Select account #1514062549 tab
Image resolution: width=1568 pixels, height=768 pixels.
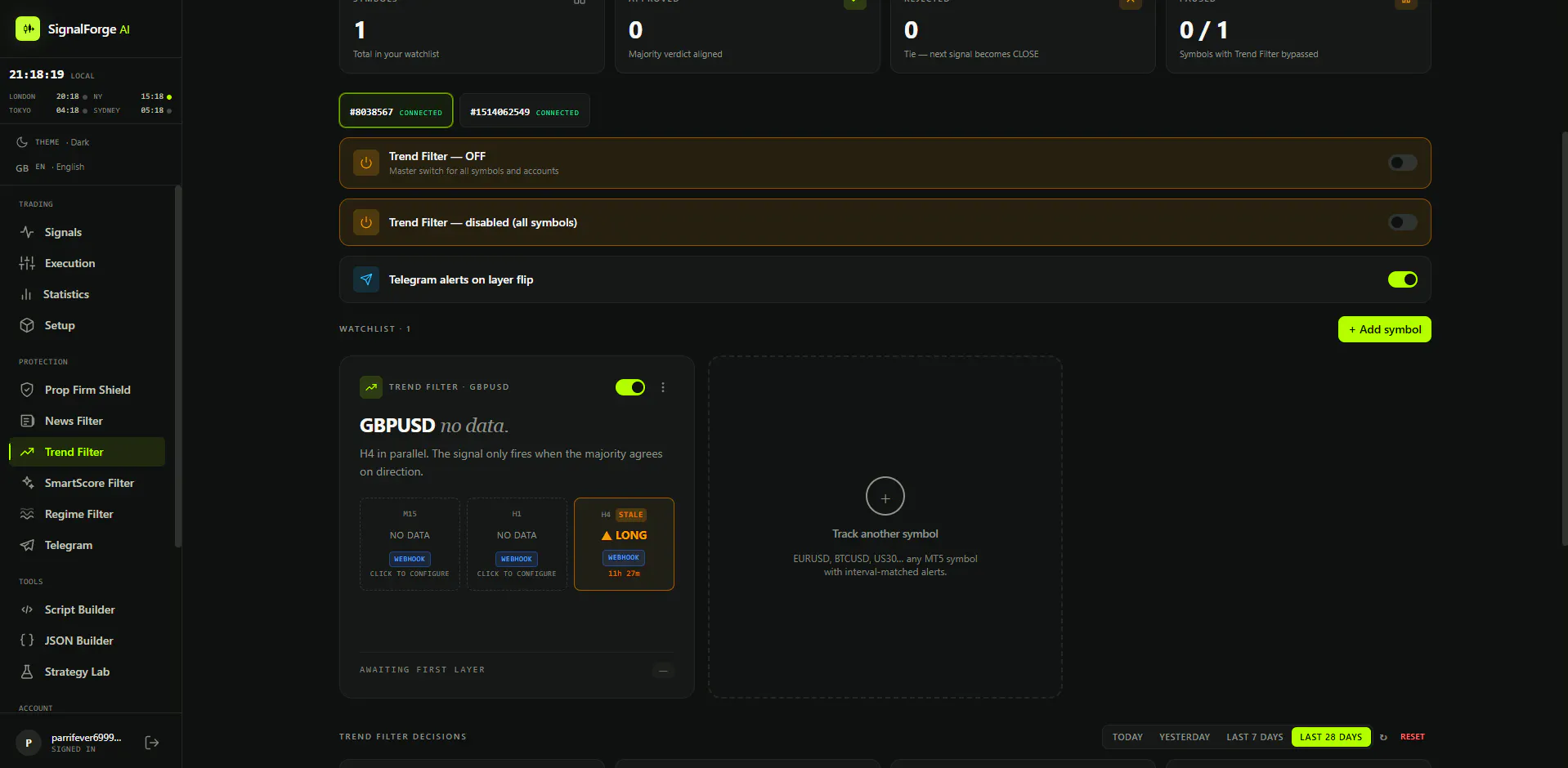point(524,111)
